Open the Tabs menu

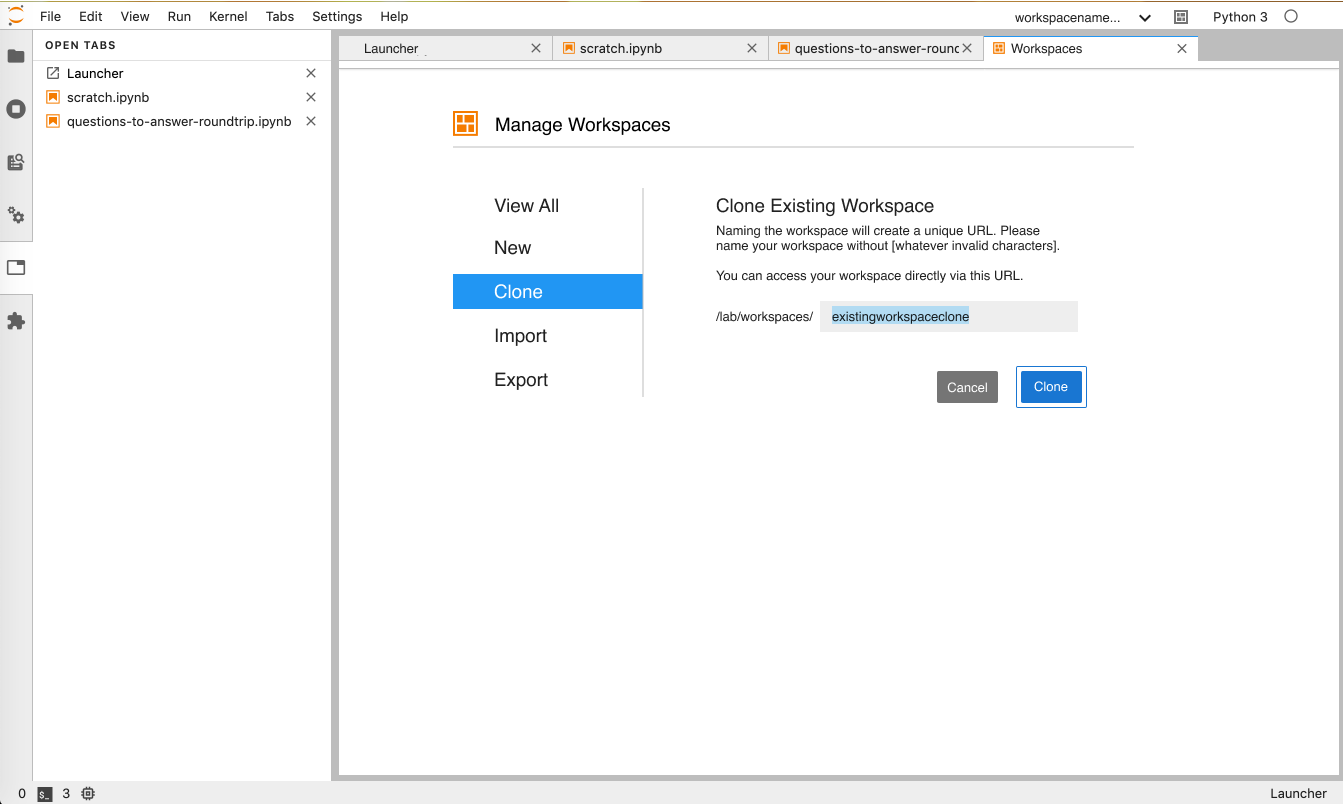click(x=280, y=16)
